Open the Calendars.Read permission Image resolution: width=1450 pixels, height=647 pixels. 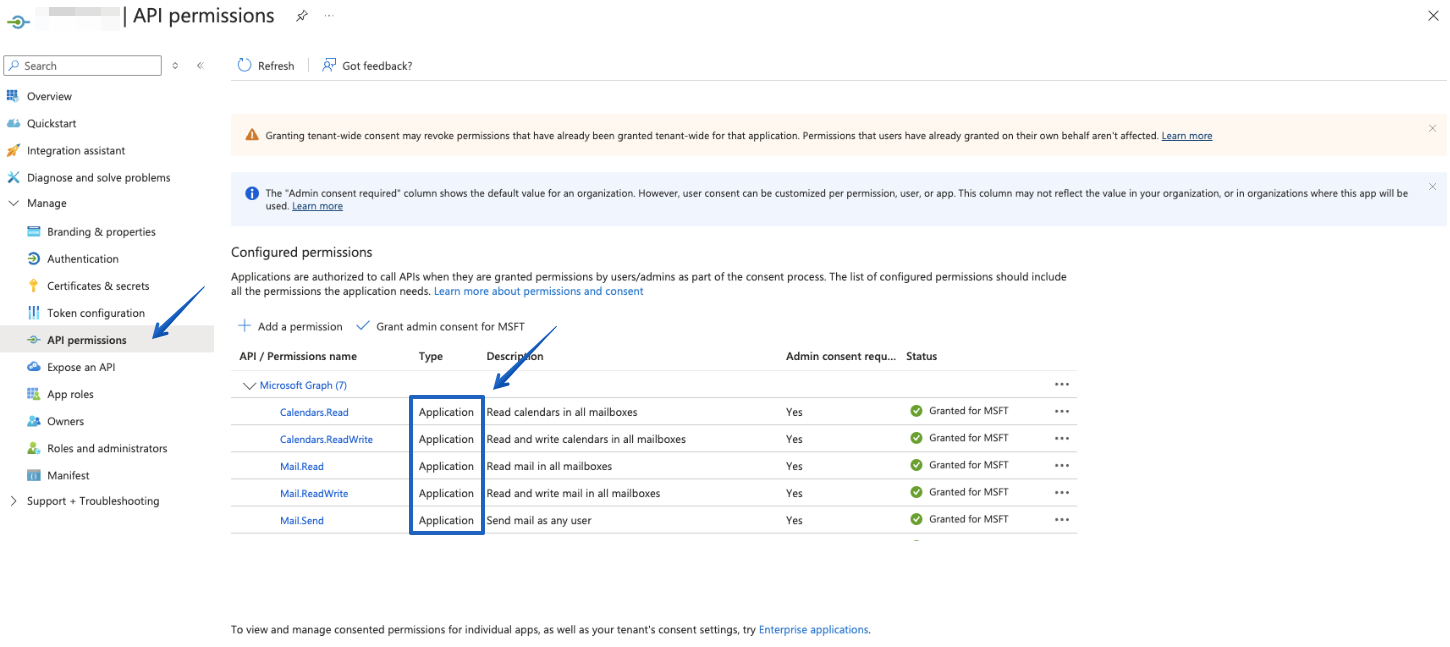[x=314, y=412]
